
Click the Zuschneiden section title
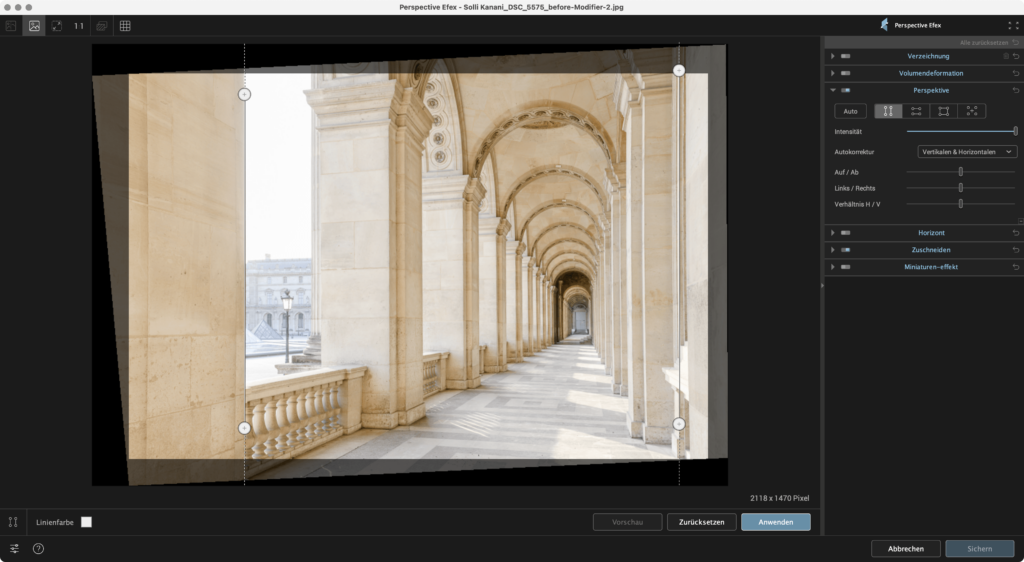(931, 249)
